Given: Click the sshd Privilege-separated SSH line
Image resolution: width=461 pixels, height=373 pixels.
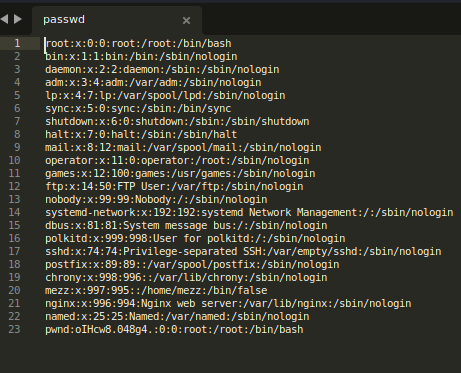Looking at the screenshot, I should pos(243,252).
